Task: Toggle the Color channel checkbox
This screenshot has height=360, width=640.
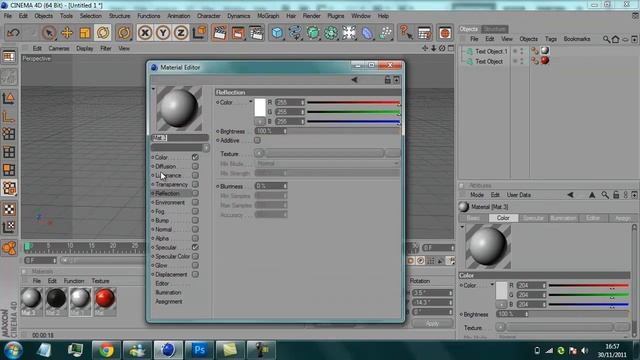Action: 195,157
